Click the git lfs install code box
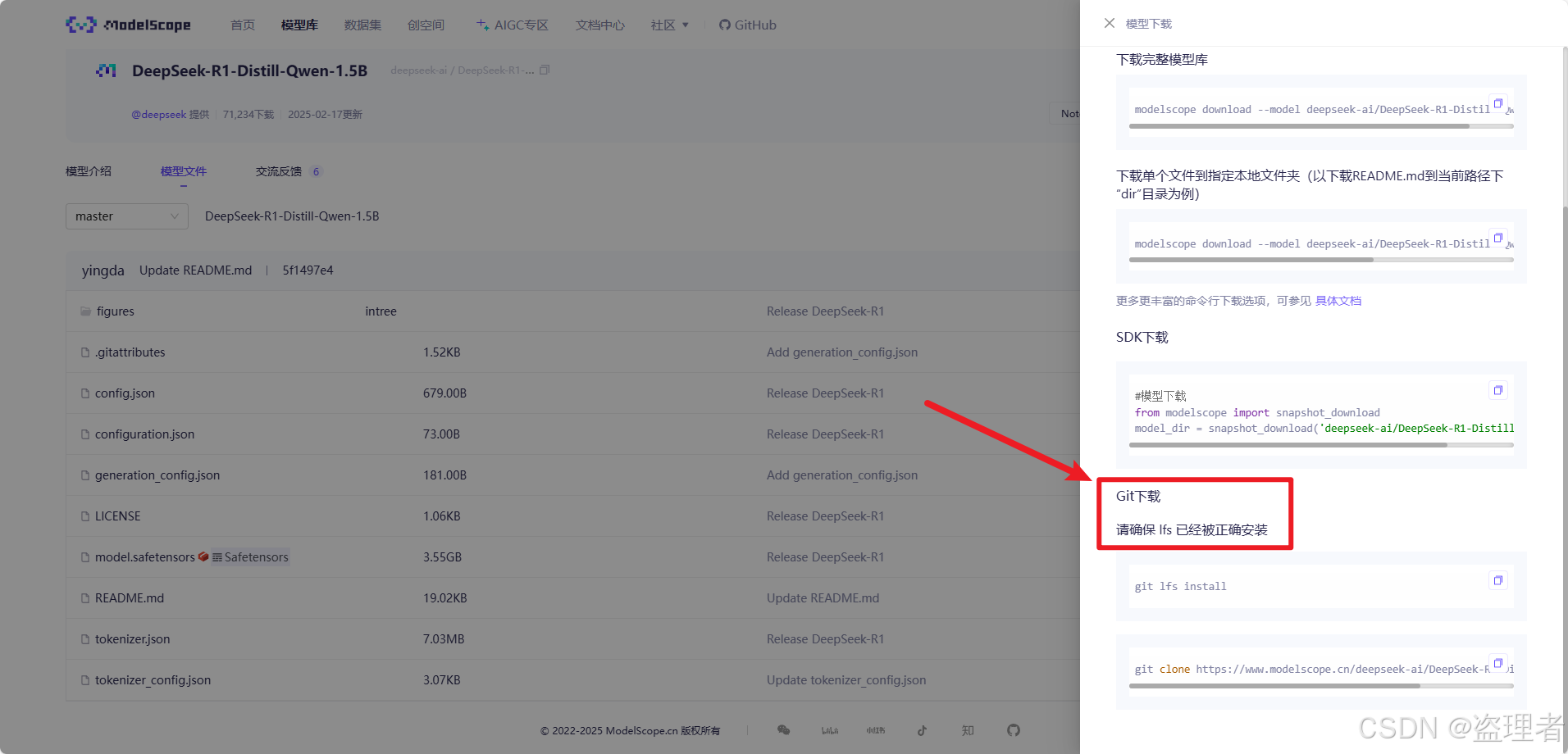Screen dimensions: 1568x754 [1321, 587]
